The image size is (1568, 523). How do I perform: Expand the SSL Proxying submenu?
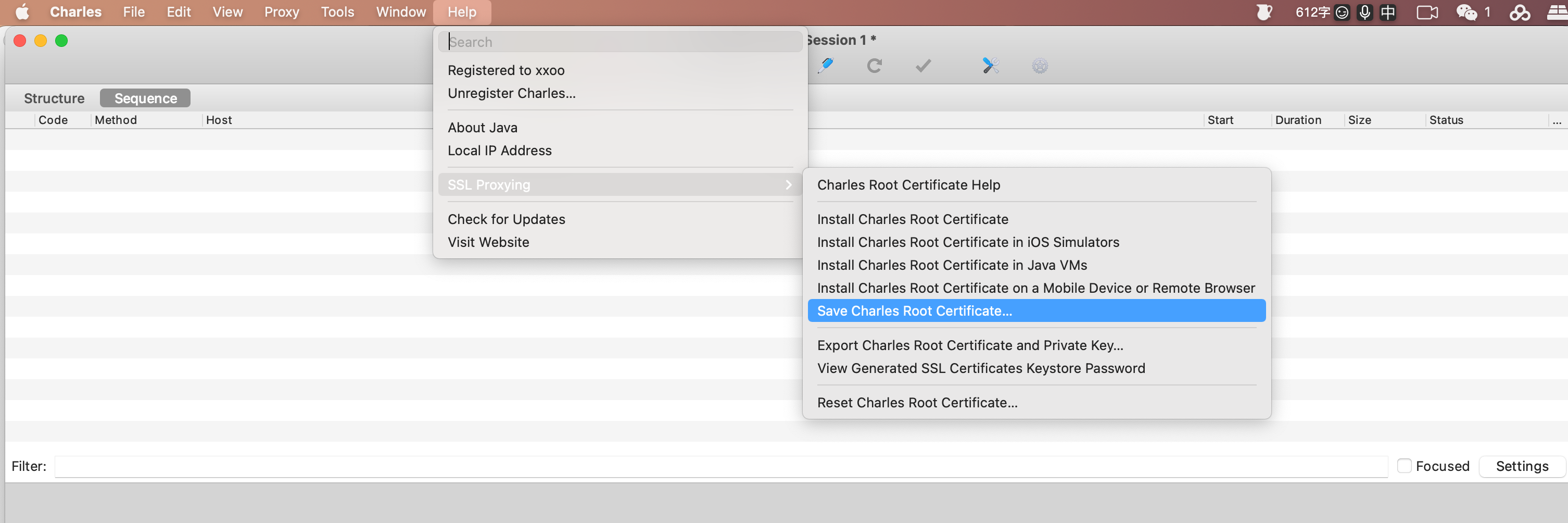(x=619, y=184)
